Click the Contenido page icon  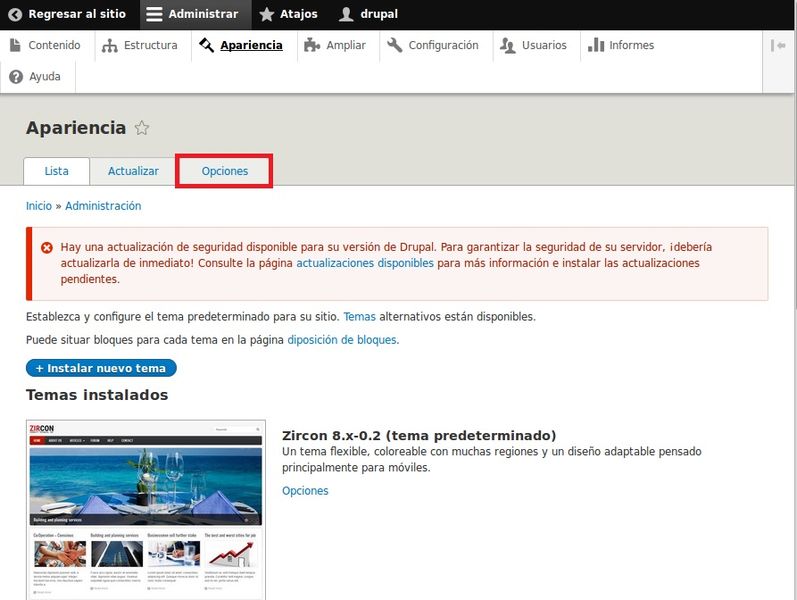tap(16, 45)
